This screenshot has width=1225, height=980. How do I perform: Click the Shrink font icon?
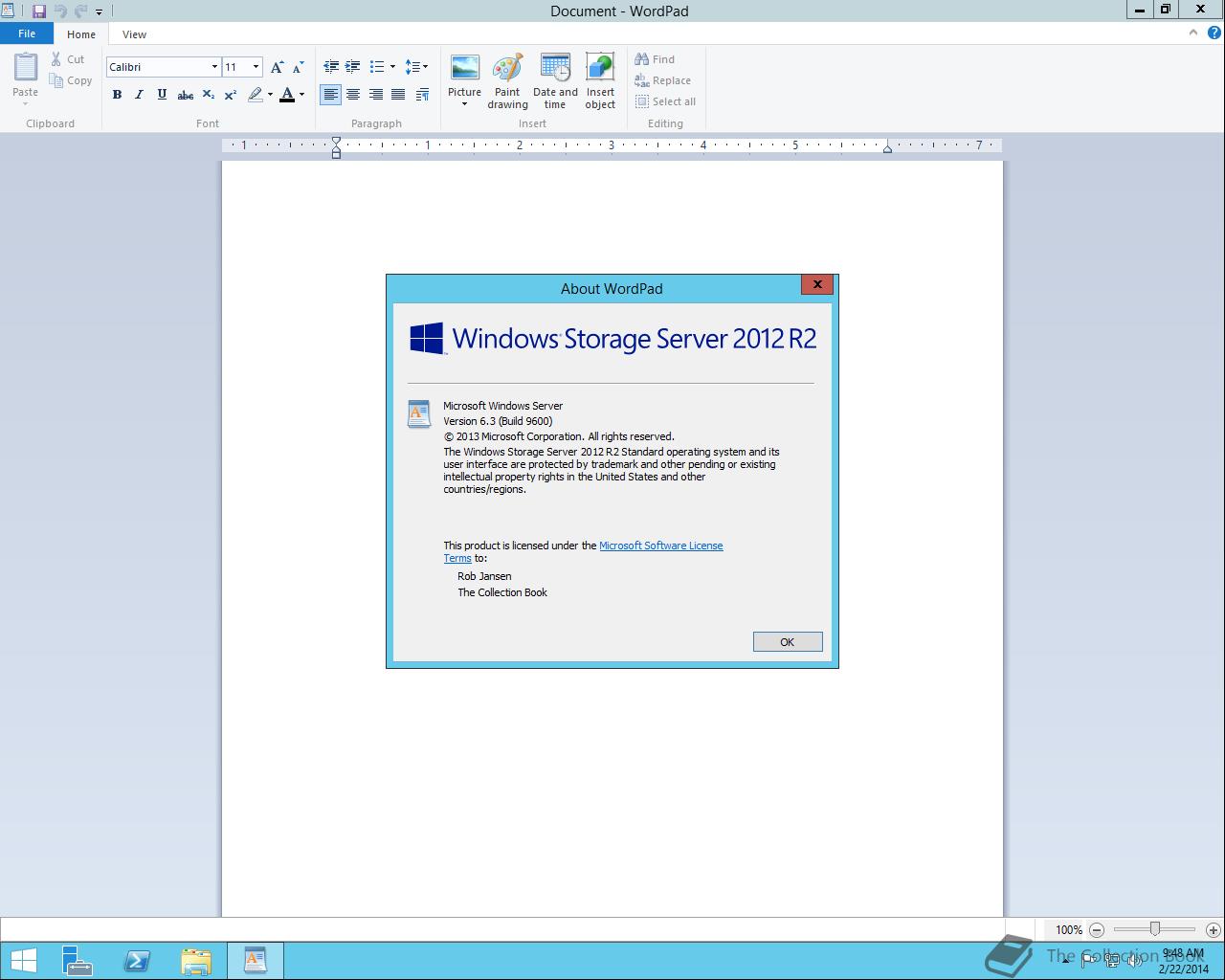coord(298,67)
